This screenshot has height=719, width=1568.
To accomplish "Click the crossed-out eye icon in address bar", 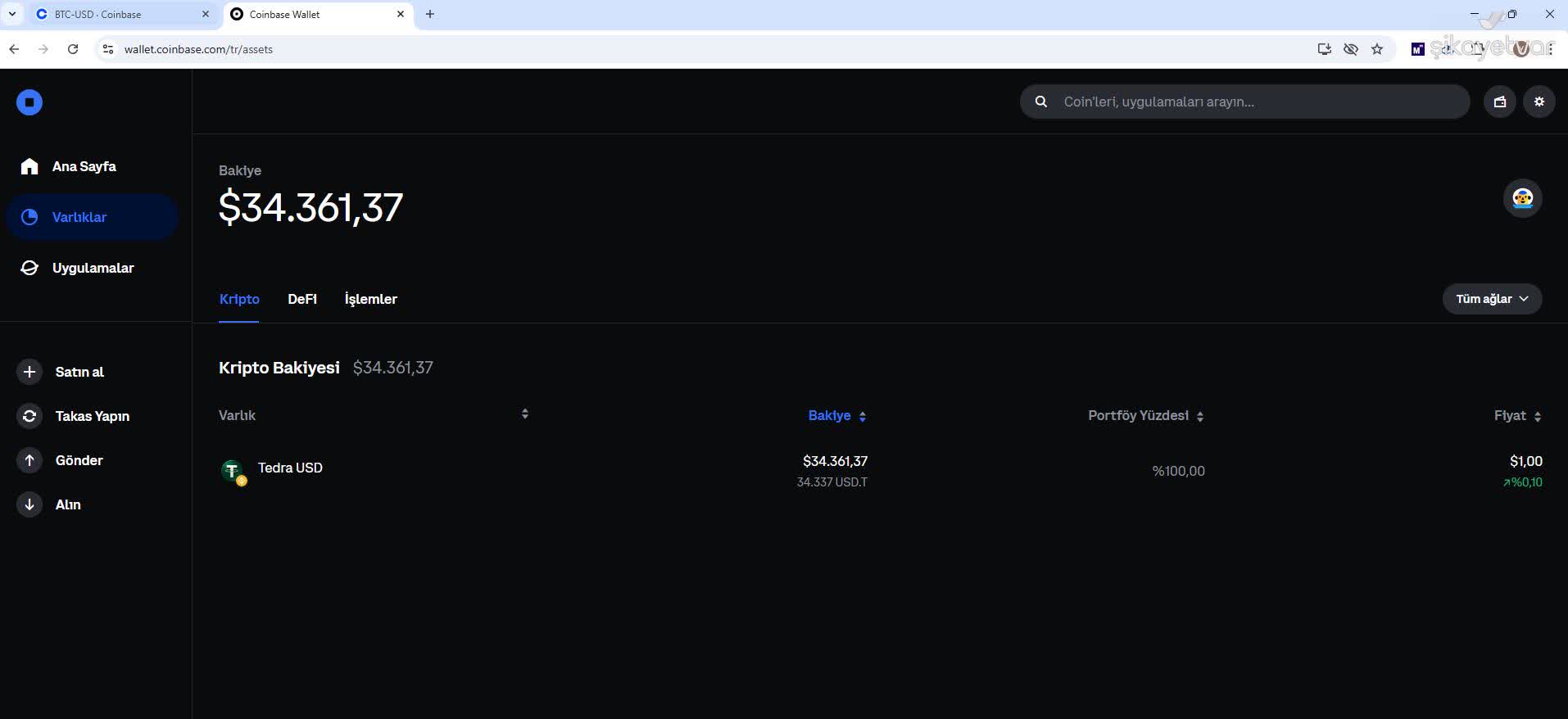I will [x=1351, y=49].
